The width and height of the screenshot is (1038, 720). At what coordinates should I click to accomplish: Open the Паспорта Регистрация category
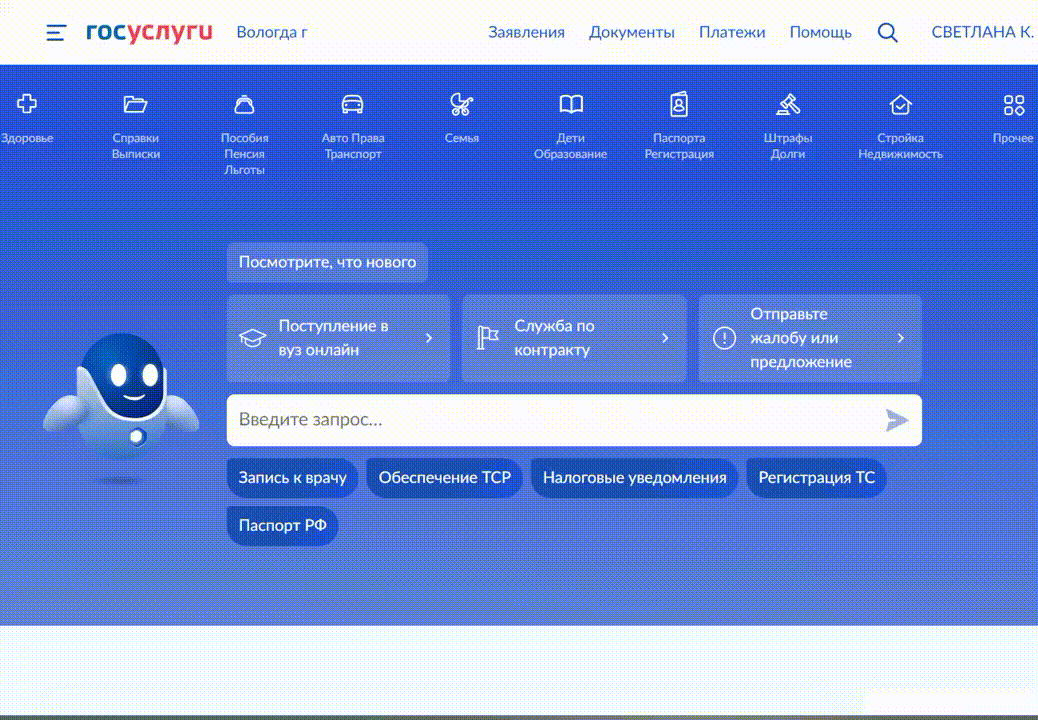point(679,104)
